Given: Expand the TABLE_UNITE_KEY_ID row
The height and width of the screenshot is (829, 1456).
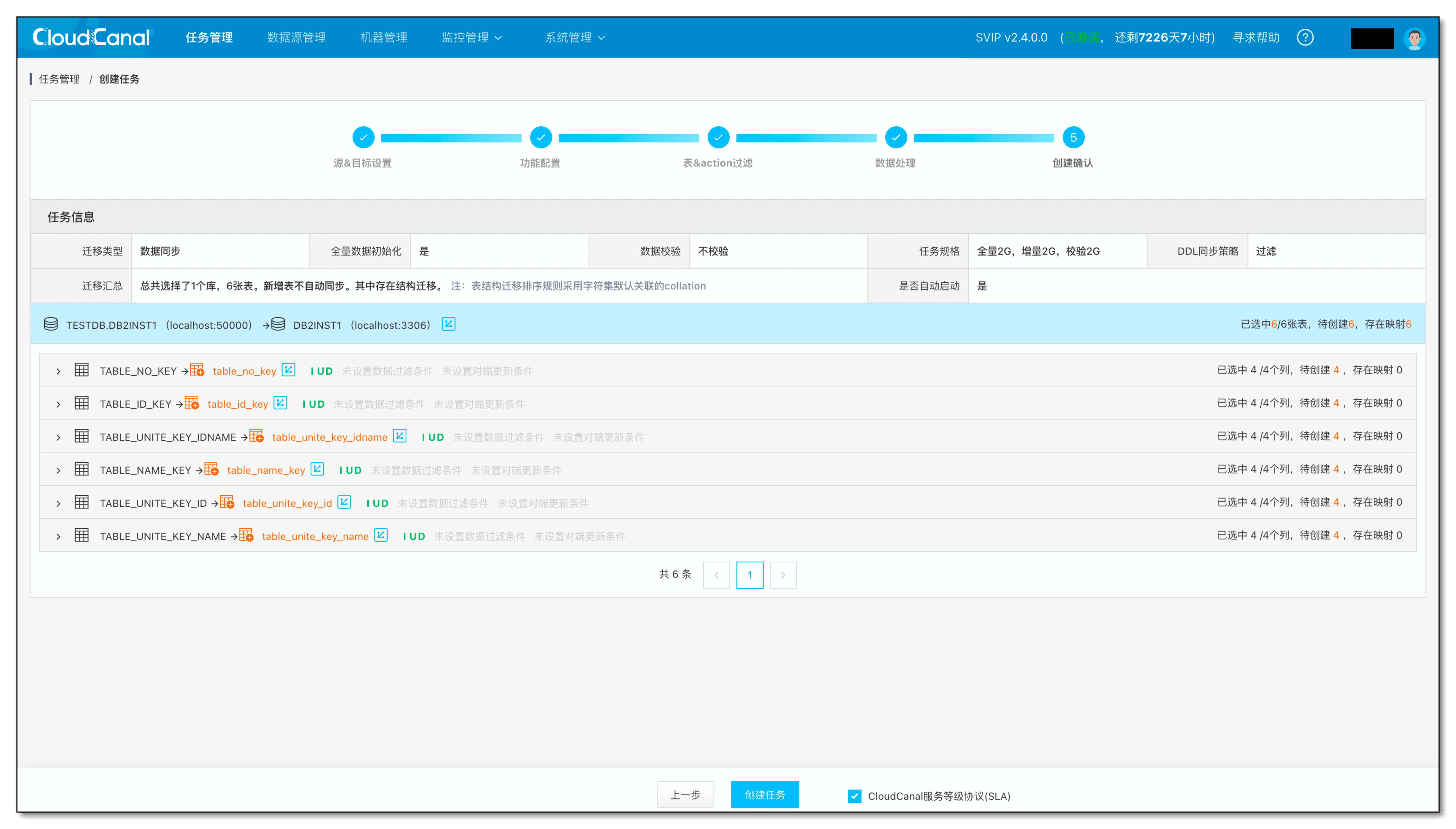Looking at the screenshot, I should tap(58, 503).
